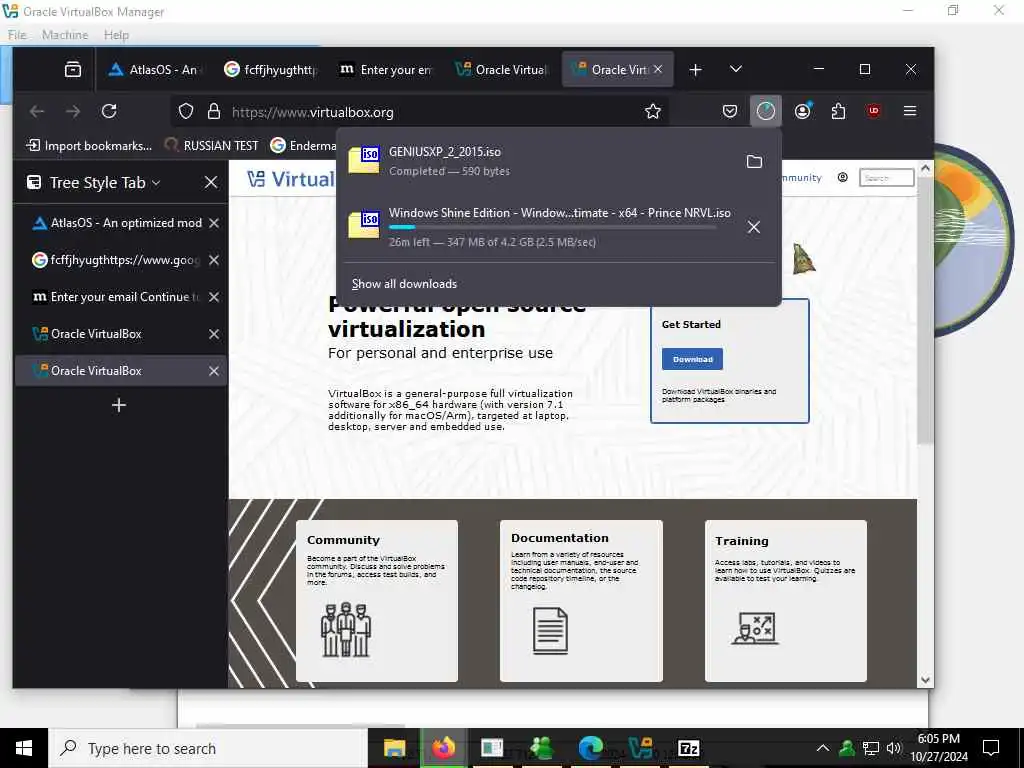Open the Training card
This screenshot has width=1024, height=768.
click(x=786, y=601)
